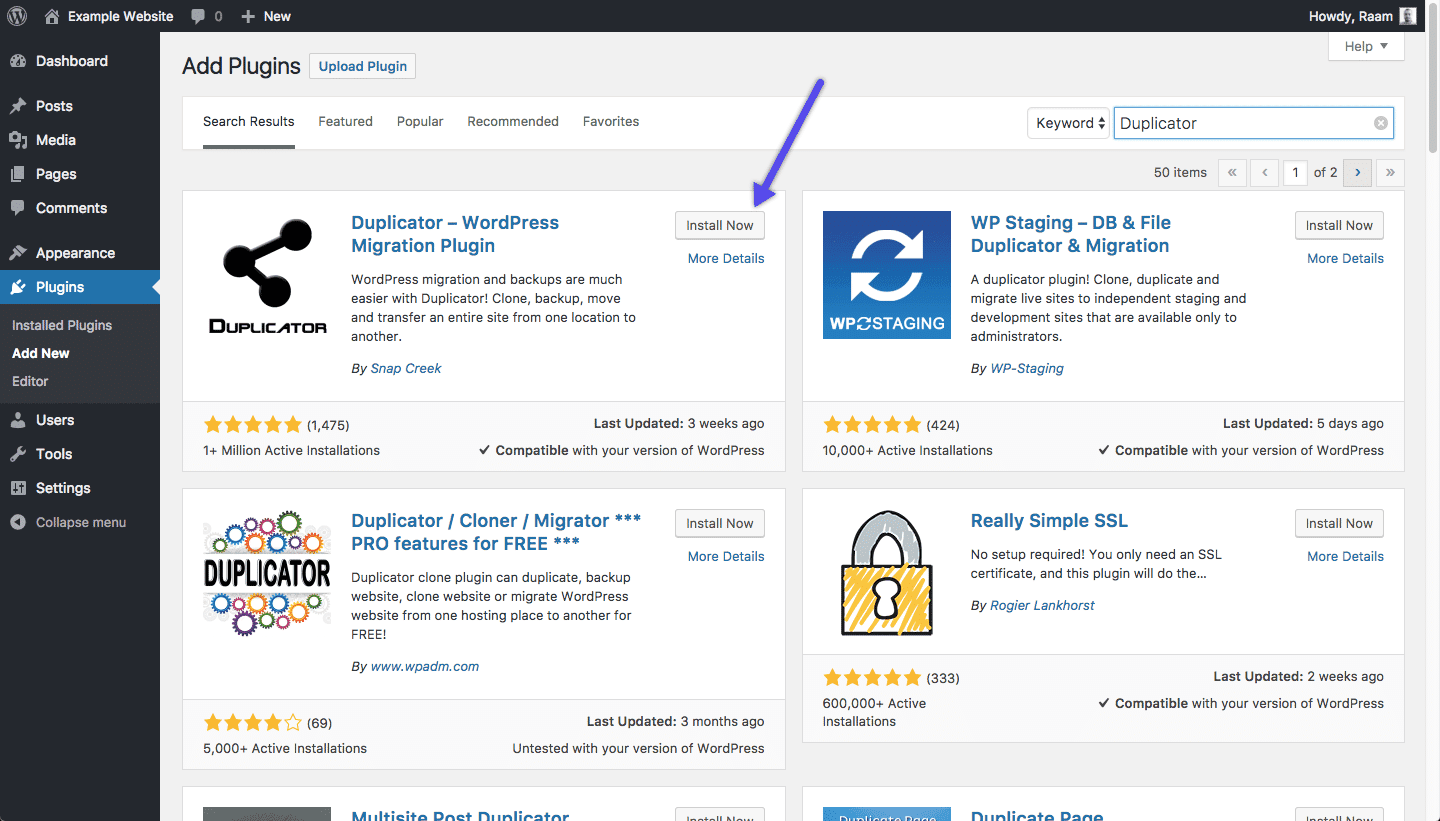Open Settings from the sidebar

tap(20, 488)
